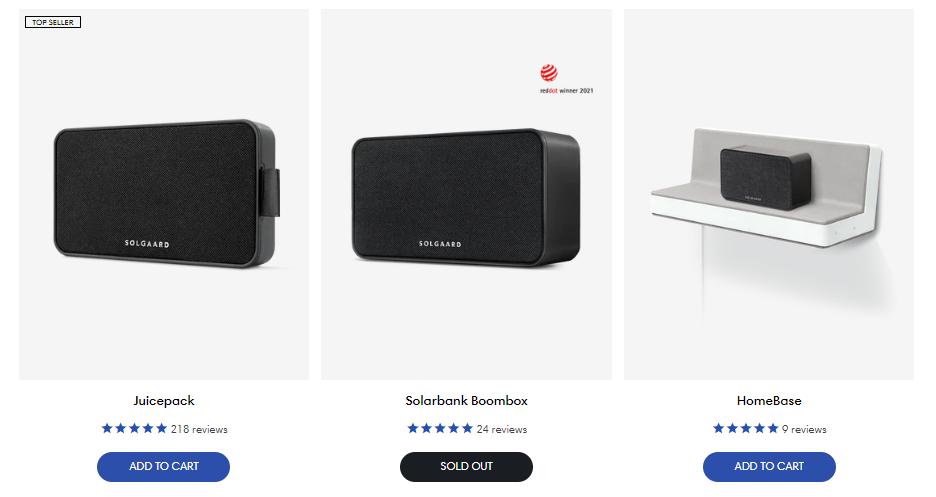This screenshot has height=497, width=936.
Task: Click the SOLD OUT button for Solarbank Boombox
Action: [466, 467]
